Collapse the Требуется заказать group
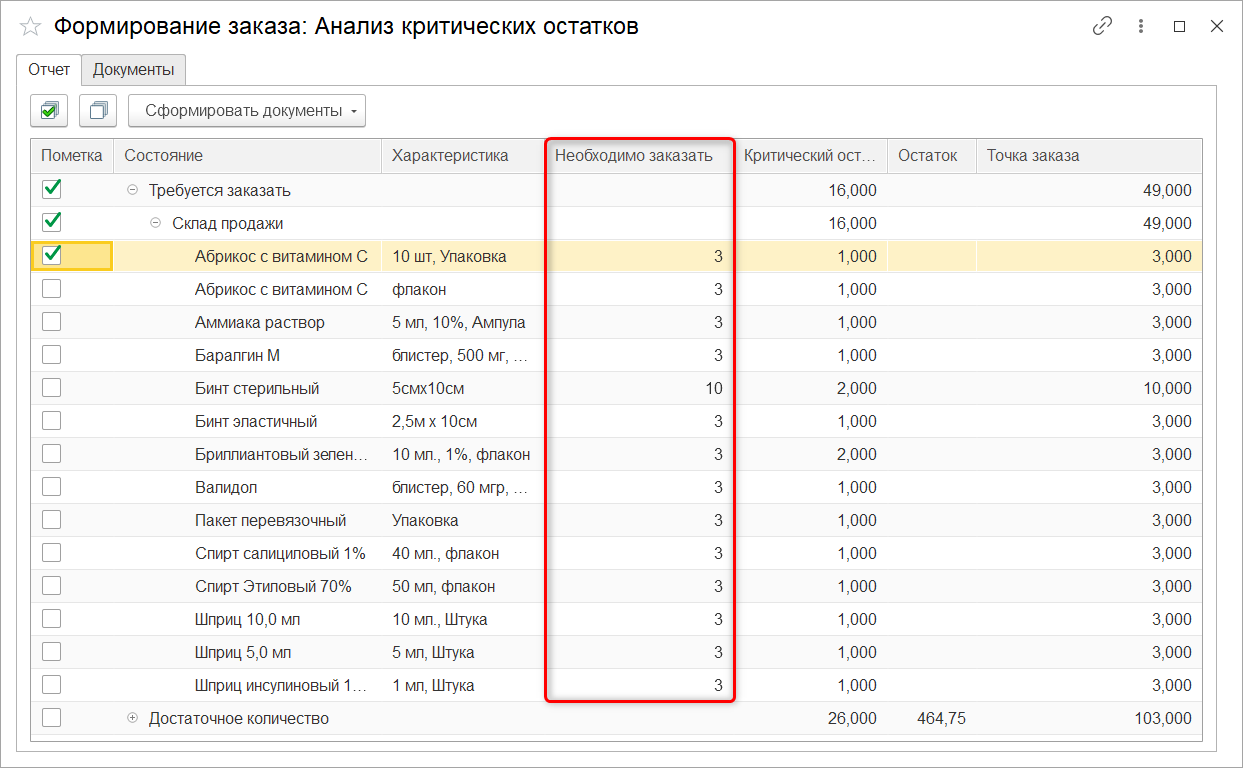 [x=132, y=190]
